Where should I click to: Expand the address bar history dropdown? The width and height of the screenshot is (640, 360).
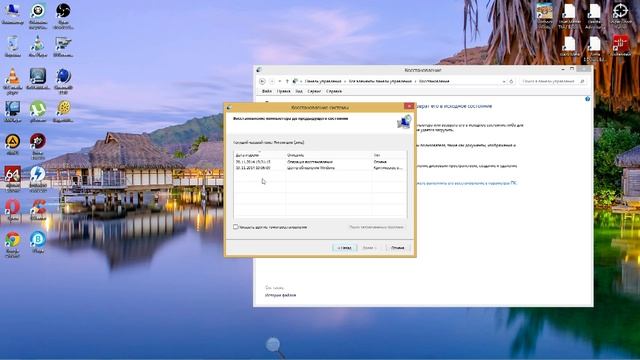tap(504, 82)
